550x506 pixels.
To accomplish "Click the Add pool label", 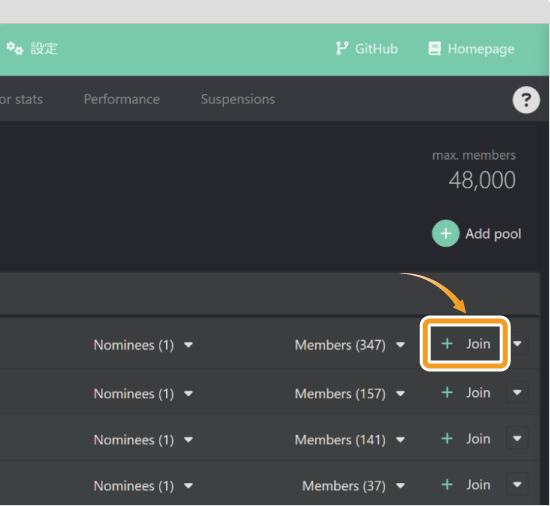I will [493, 234].
